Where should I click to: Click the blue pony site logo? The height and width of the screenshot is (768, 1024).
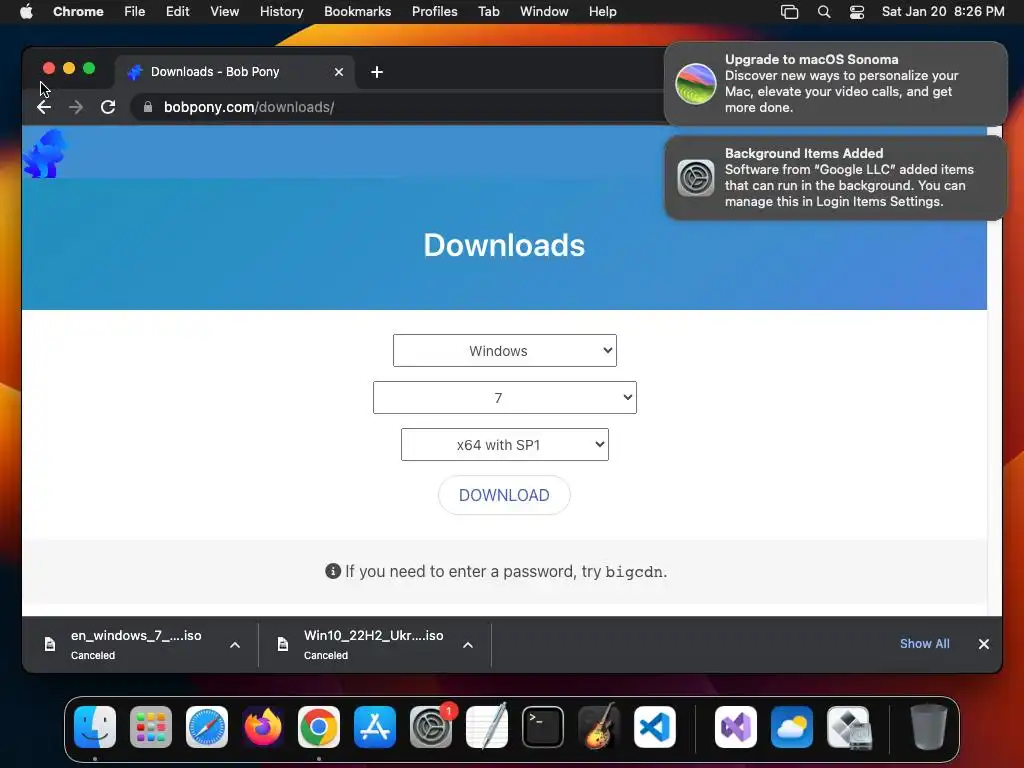(46, 153)
